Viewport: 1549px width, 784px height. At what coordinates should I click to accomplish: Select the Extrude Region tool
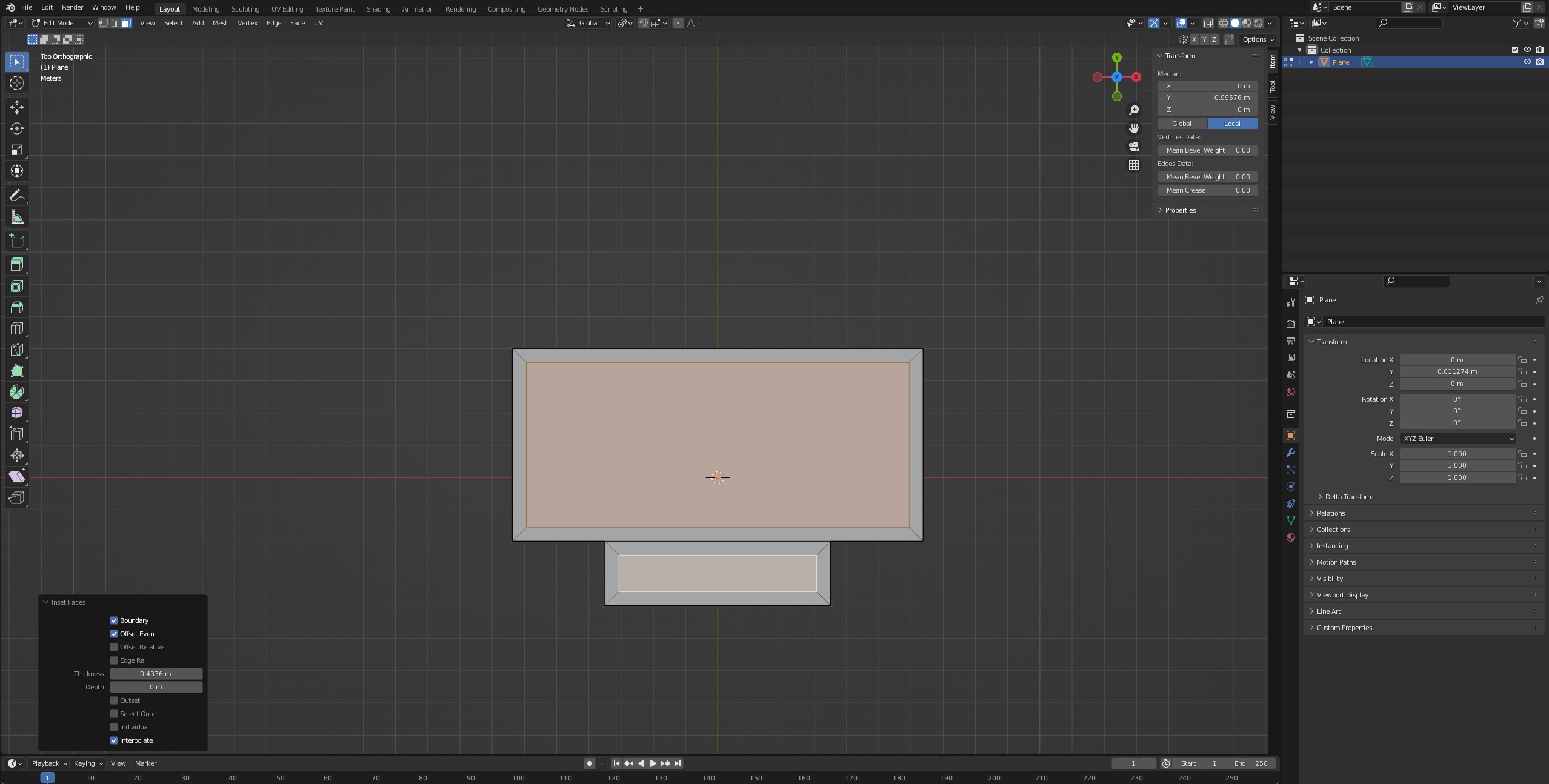pyautogui.click(x=17, y=264)
